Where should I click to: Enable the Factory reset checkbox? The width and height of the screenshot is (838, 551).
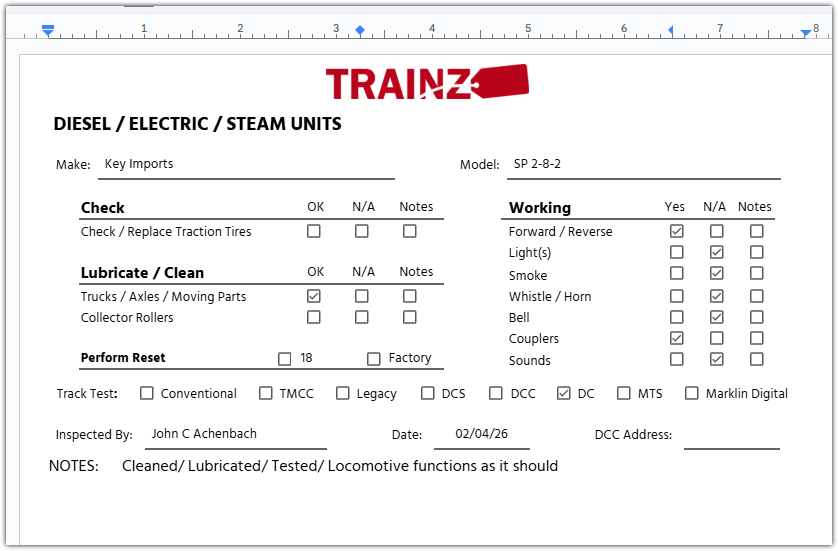tap(374, 358)
